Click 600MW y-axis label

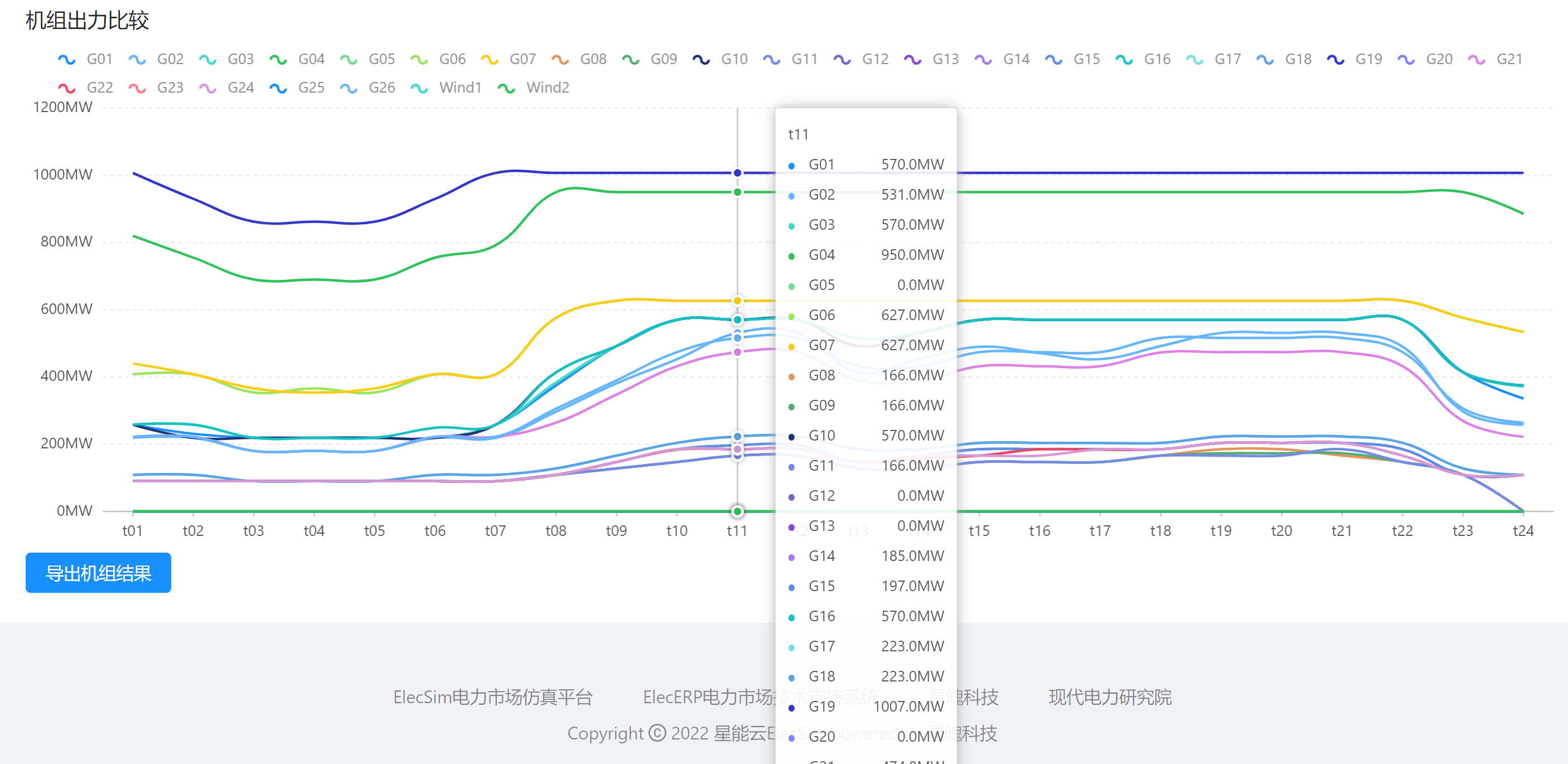[x=66, y=310]
